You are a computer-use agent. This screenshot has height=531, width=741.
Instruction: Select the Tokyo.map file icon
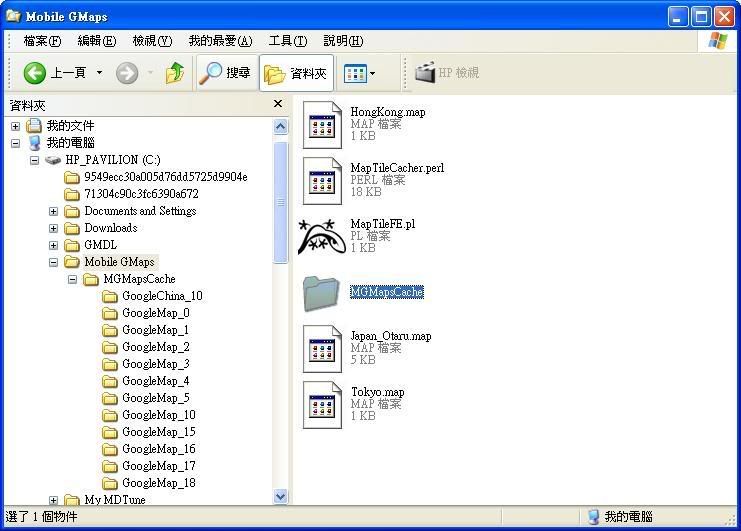(x=322, y=404)
